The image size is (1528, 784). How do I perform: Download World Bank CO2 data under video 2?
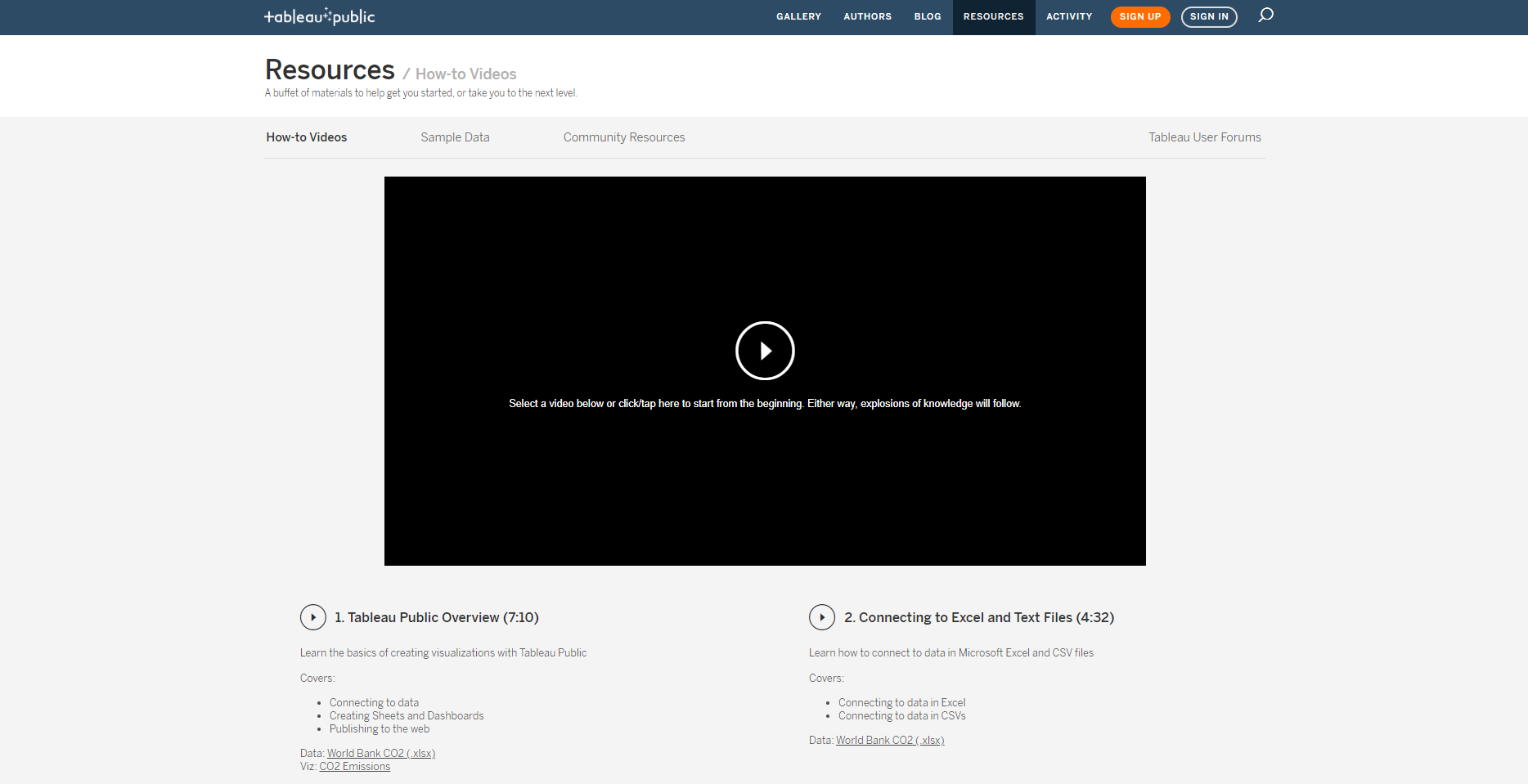[890, 740]
